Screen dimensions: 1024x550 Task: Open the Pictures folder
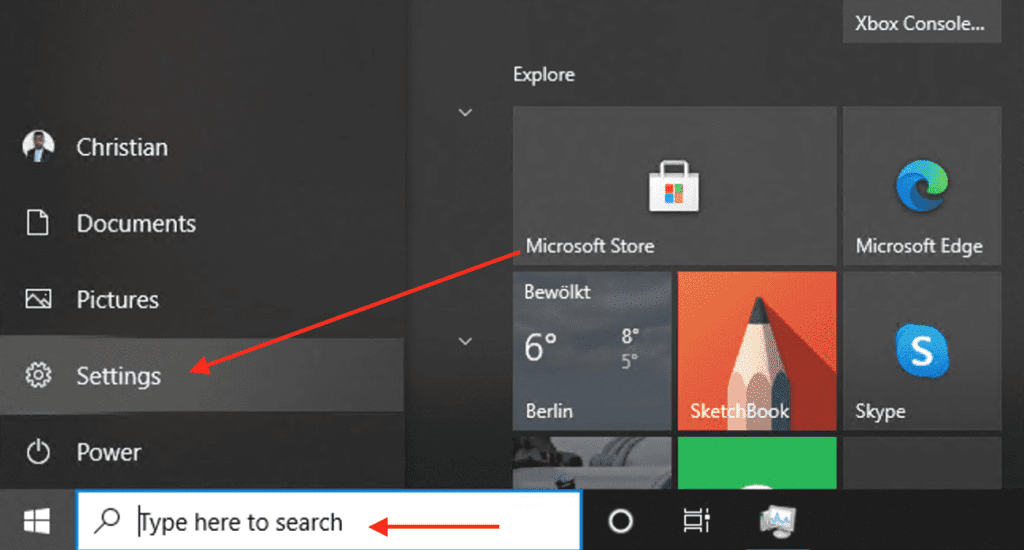[x=117, y=300]
